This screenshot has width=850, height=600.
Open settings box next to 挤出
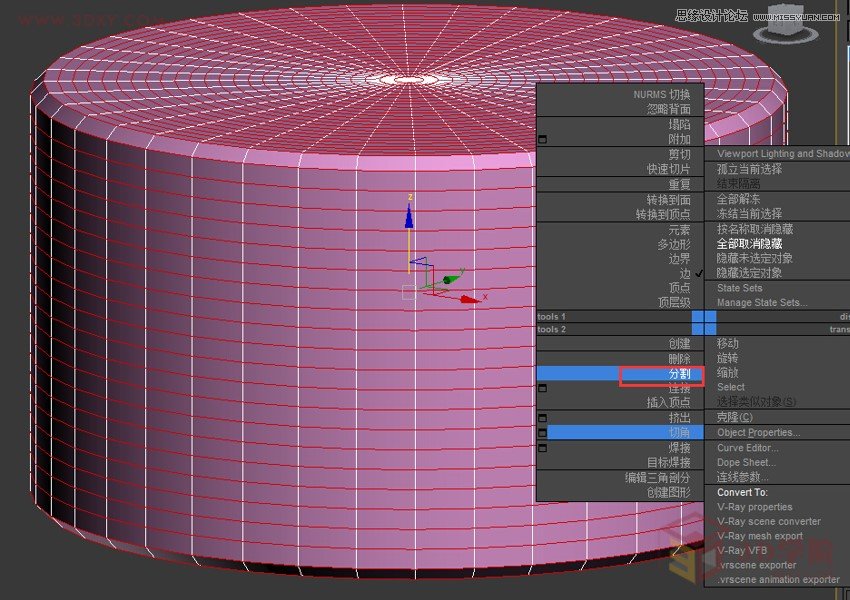pyautogui.click(x=542, y=418)
